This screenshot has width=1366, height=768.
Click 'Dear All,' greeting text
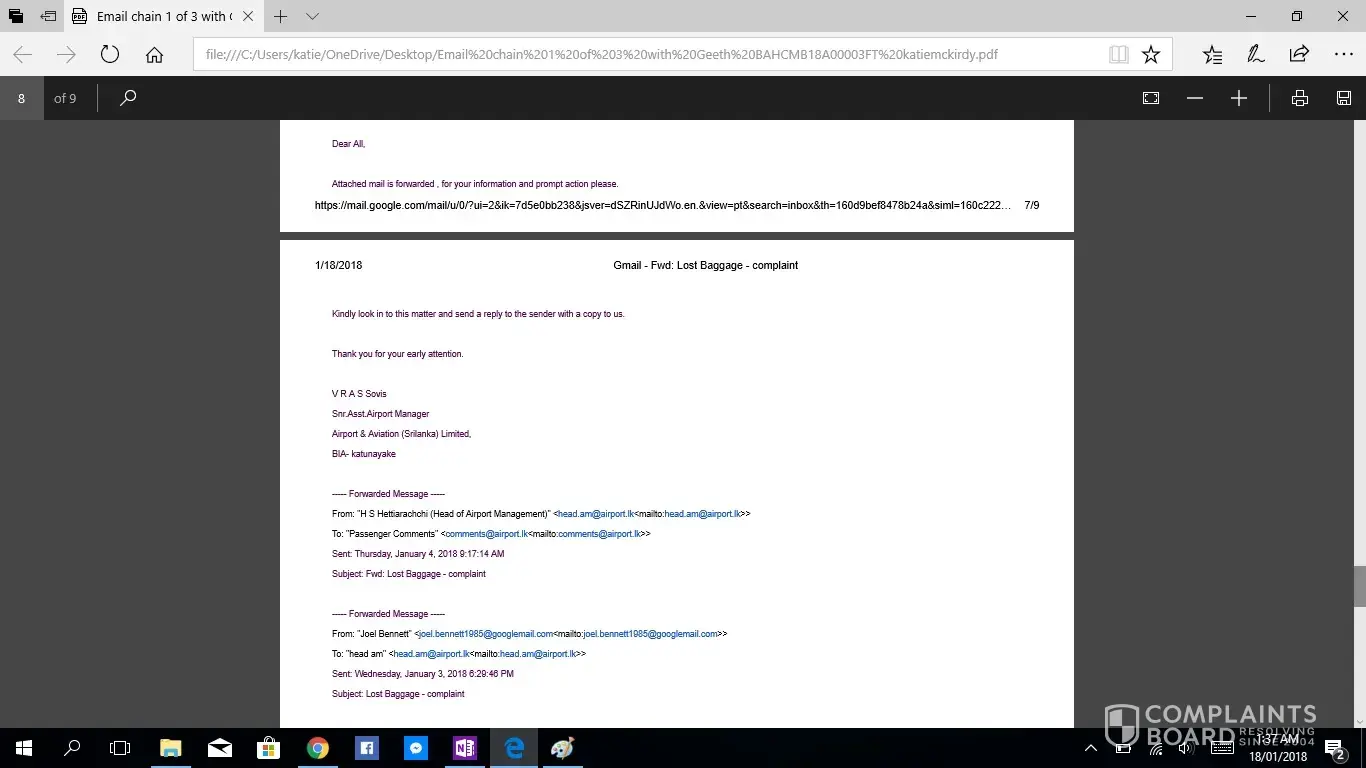(349, 144)
